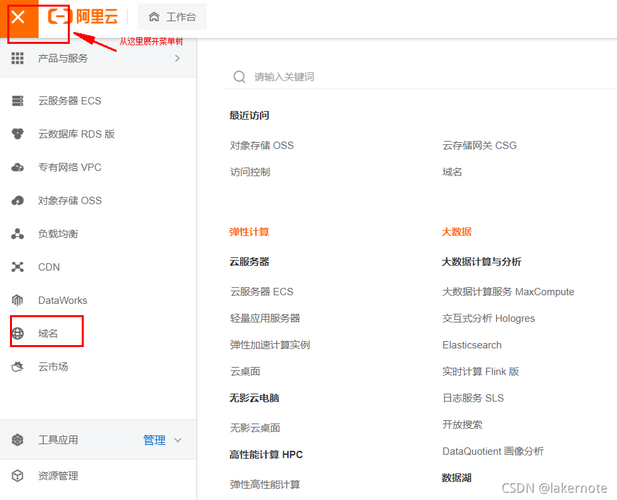
Task: Expand 产品与服务 using the right chevron
Action: pyautogui.click(x=177, y=58)
